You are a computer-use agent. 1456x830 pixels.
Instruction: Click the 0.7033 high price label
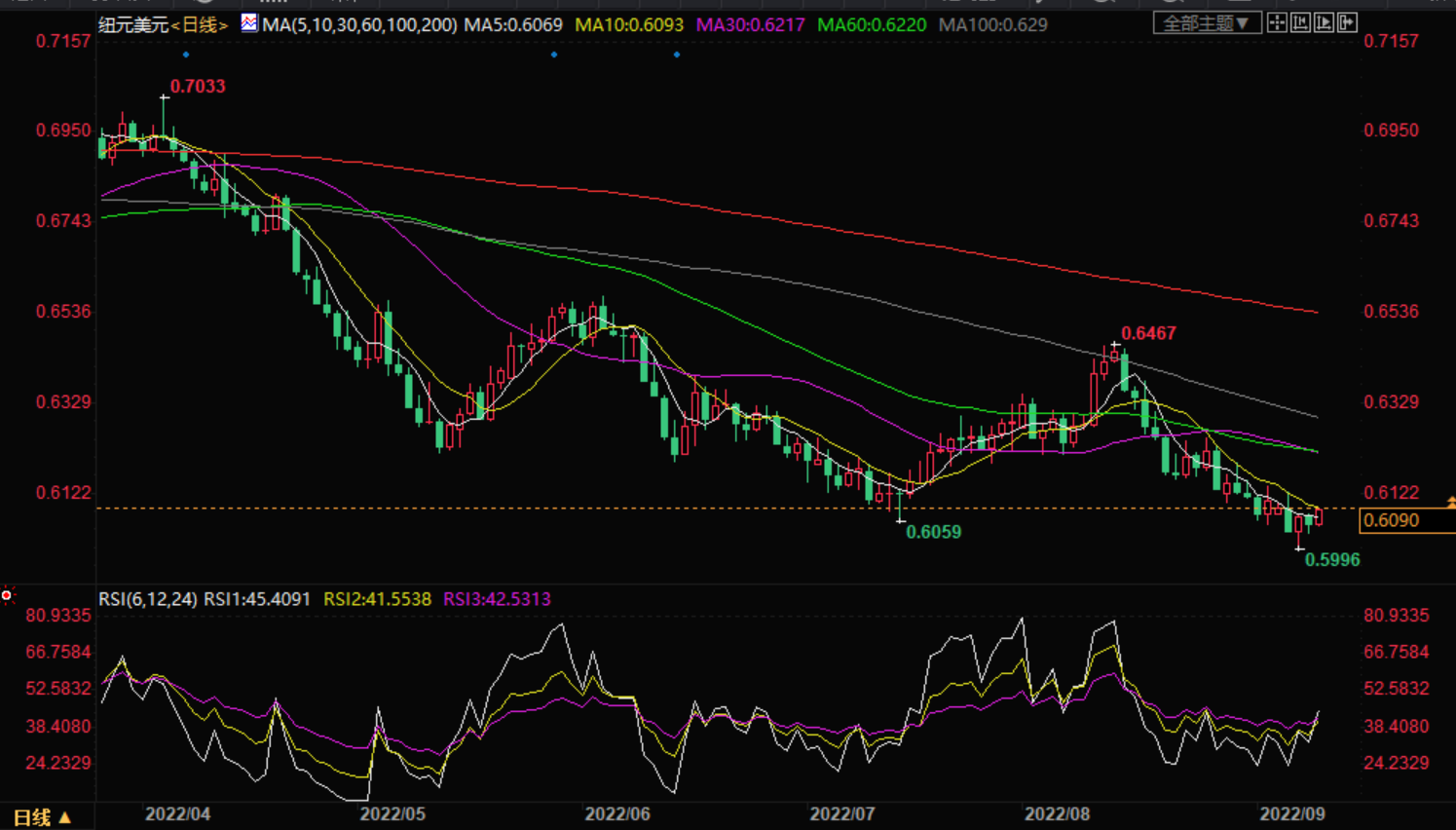[198, 86]
